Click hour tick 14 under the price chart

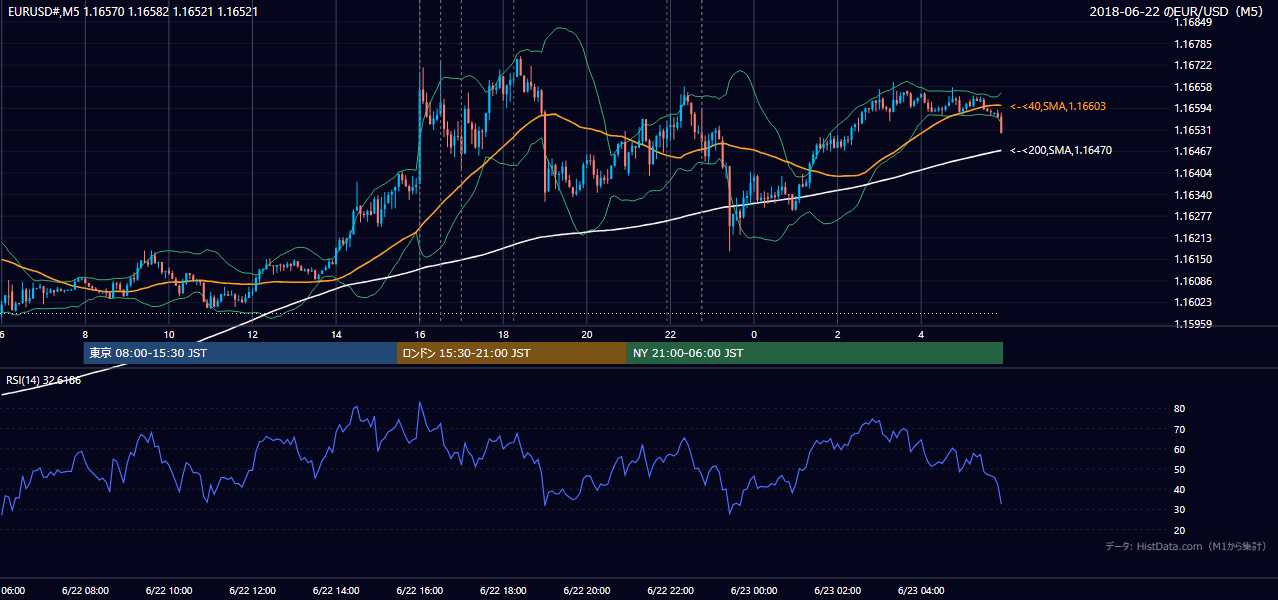336,334
